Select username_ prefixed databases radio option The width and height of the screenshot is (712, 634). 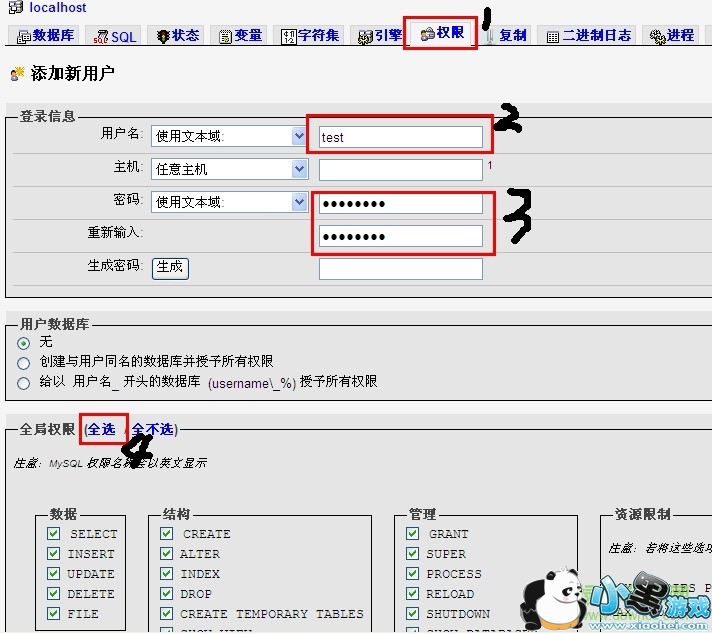point(23,383)
